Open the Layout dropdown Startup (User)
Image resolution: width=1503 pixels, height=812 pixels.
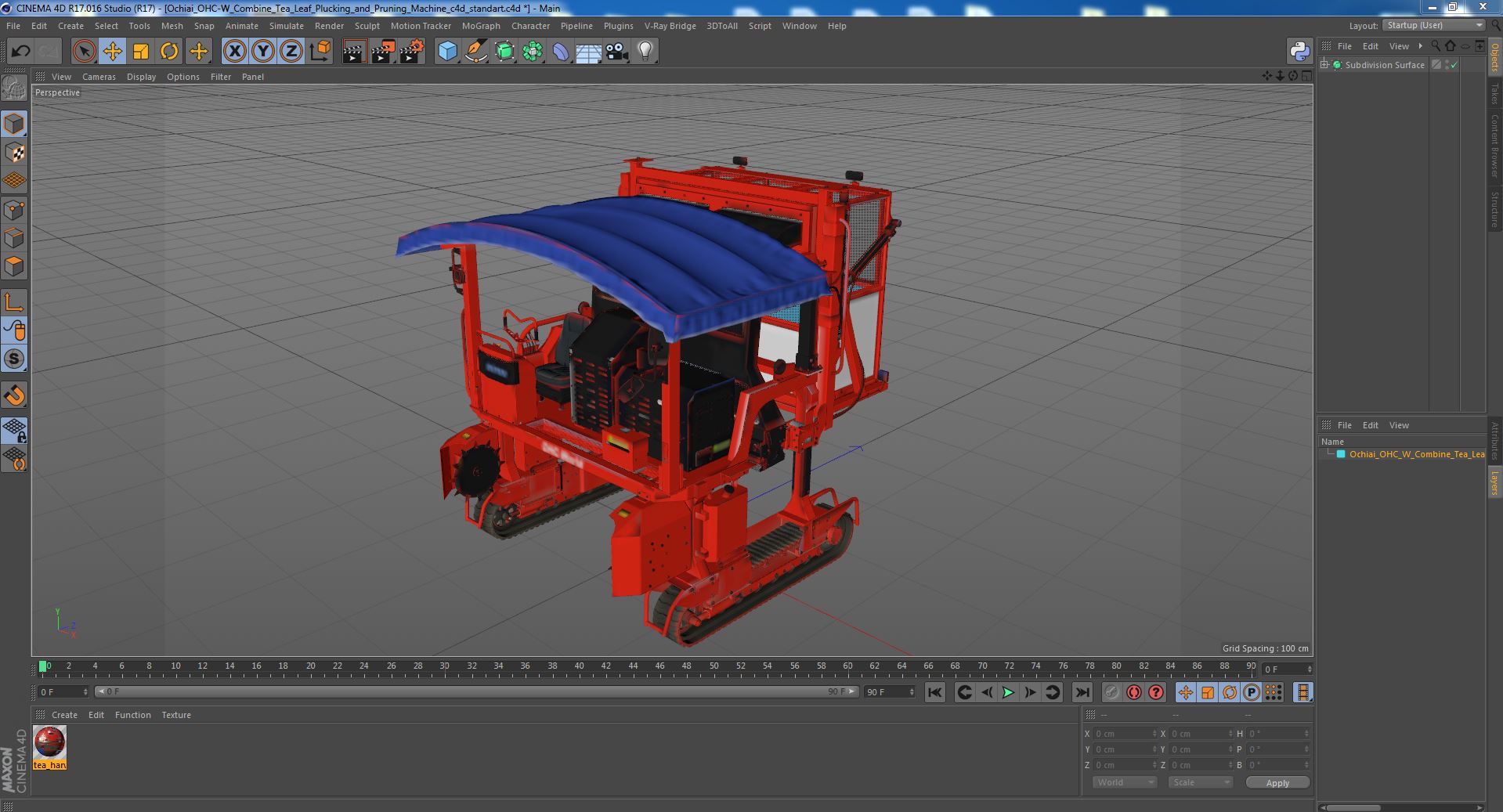(1433, 25)
